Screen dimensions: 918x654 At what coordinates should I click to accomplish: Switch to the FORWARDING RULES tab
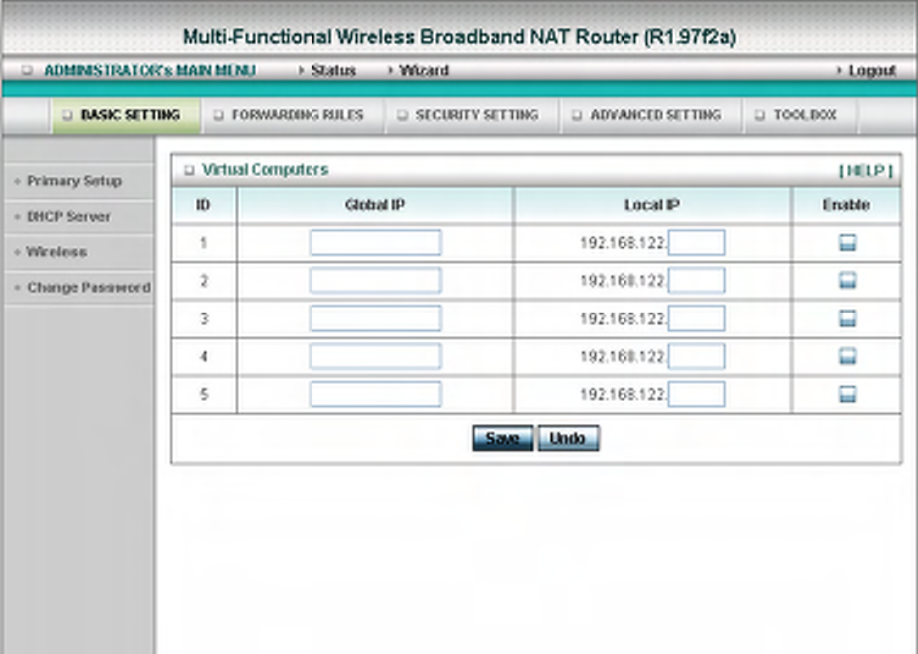[x=292, y=115]
